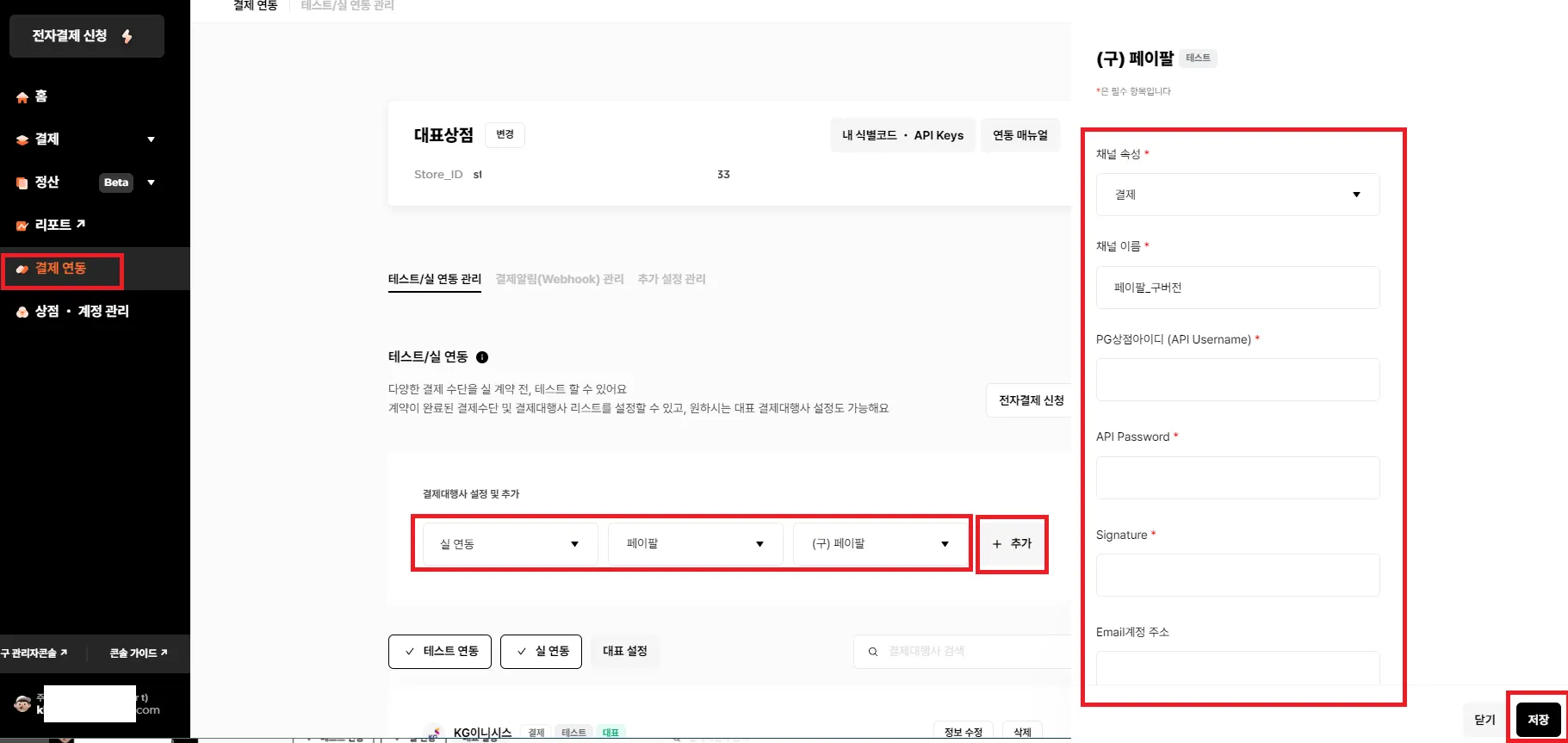1568x743 pixels.
Task: Open the 실 연동 mode dropdown
Action: click(510, 544)
